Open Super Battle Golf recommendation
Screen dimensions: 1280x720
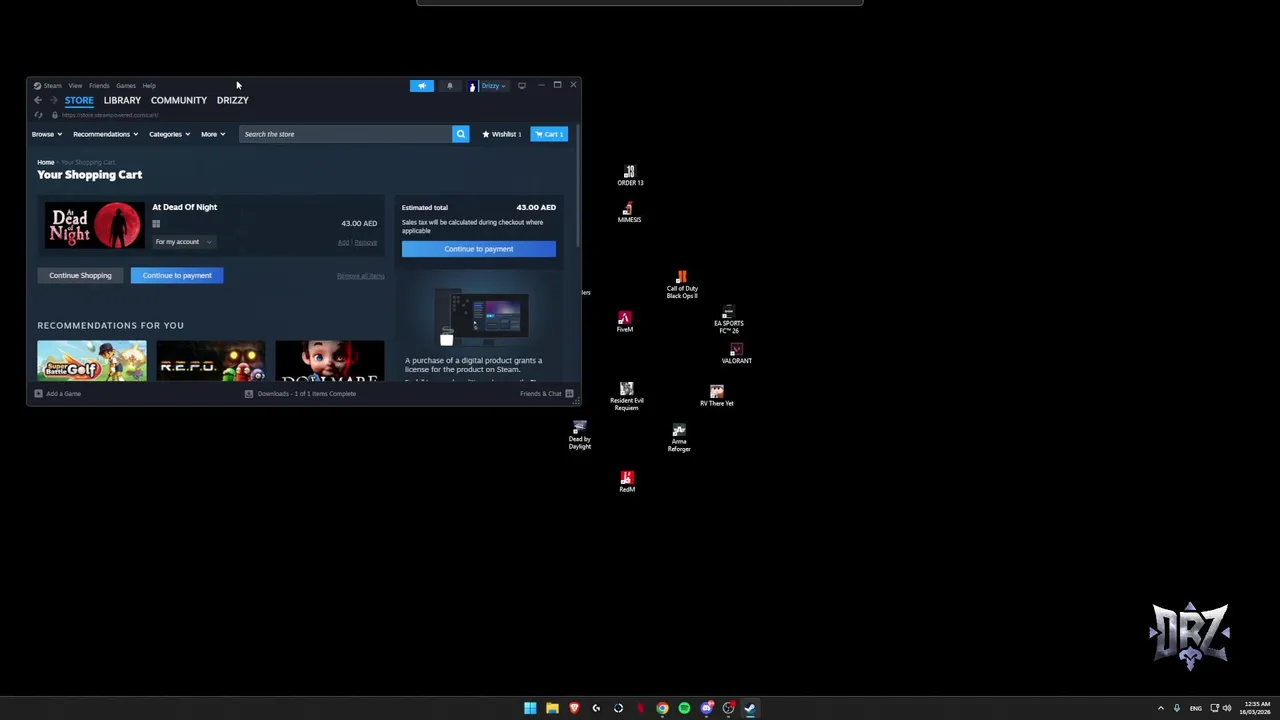click(x=92, y=361)
